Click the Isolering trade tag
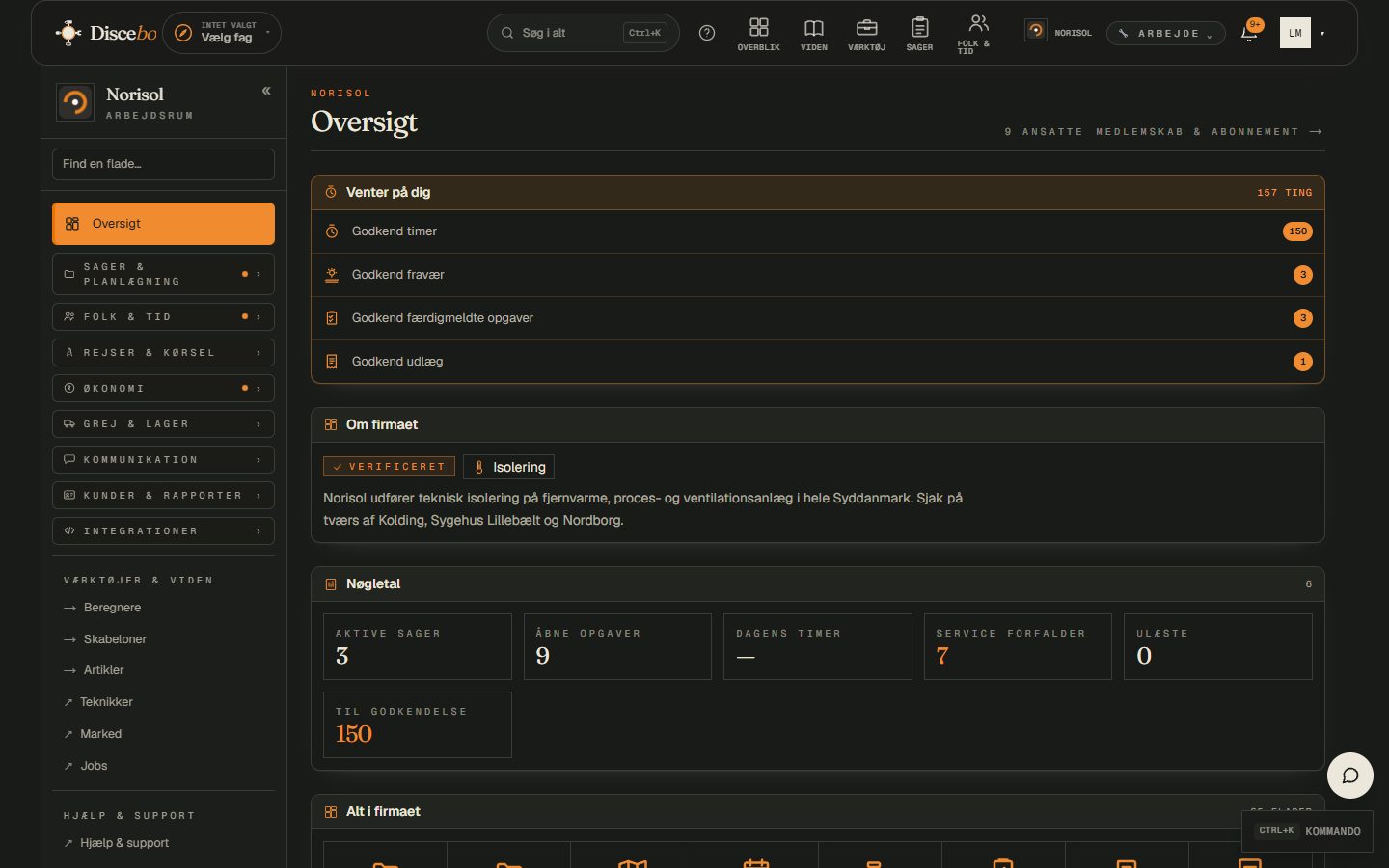This screenshot has width=1389, height=868. point(509,467)
